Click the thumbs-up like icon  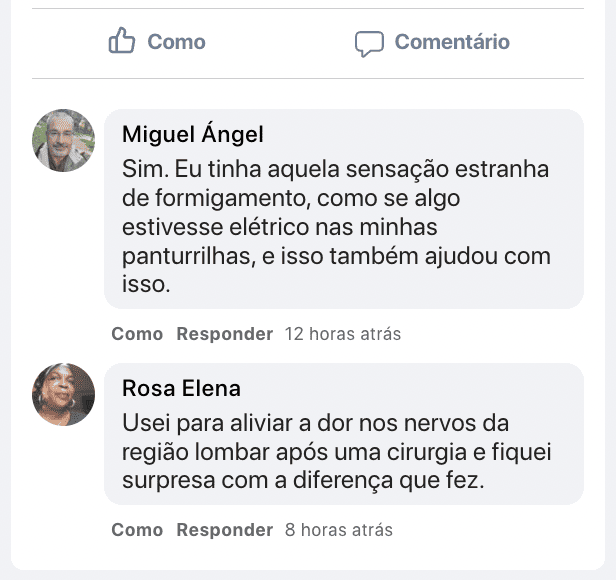pyautogui.click(x=122, y=42)
